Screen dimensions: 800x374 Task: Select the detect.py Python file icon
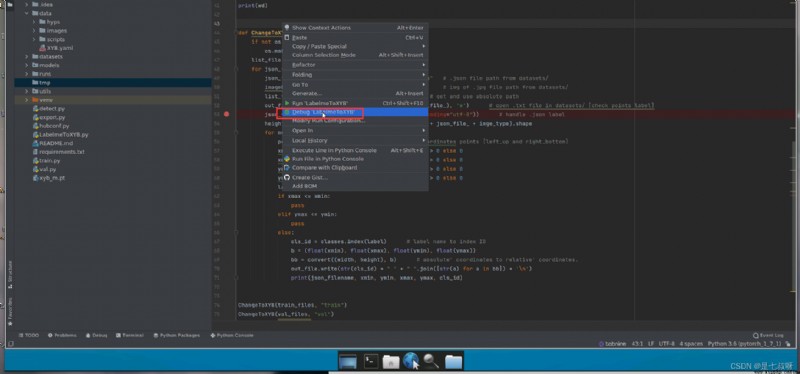(35, 109)
